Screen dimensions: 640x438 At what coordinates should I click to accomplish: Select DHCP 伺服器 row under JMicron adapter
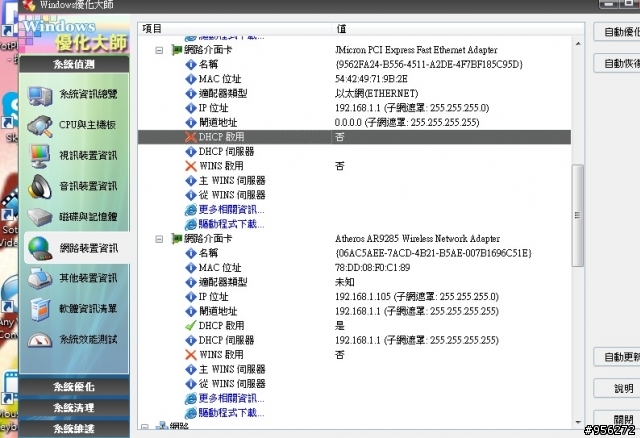pos(354,151)
